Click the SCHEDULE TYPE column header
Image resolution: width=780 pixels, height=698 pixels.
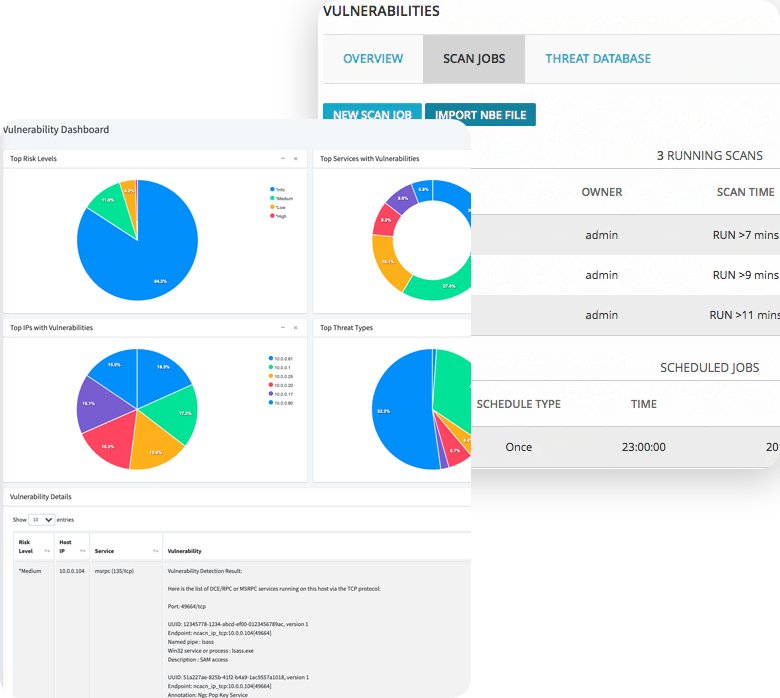[518, 404]
